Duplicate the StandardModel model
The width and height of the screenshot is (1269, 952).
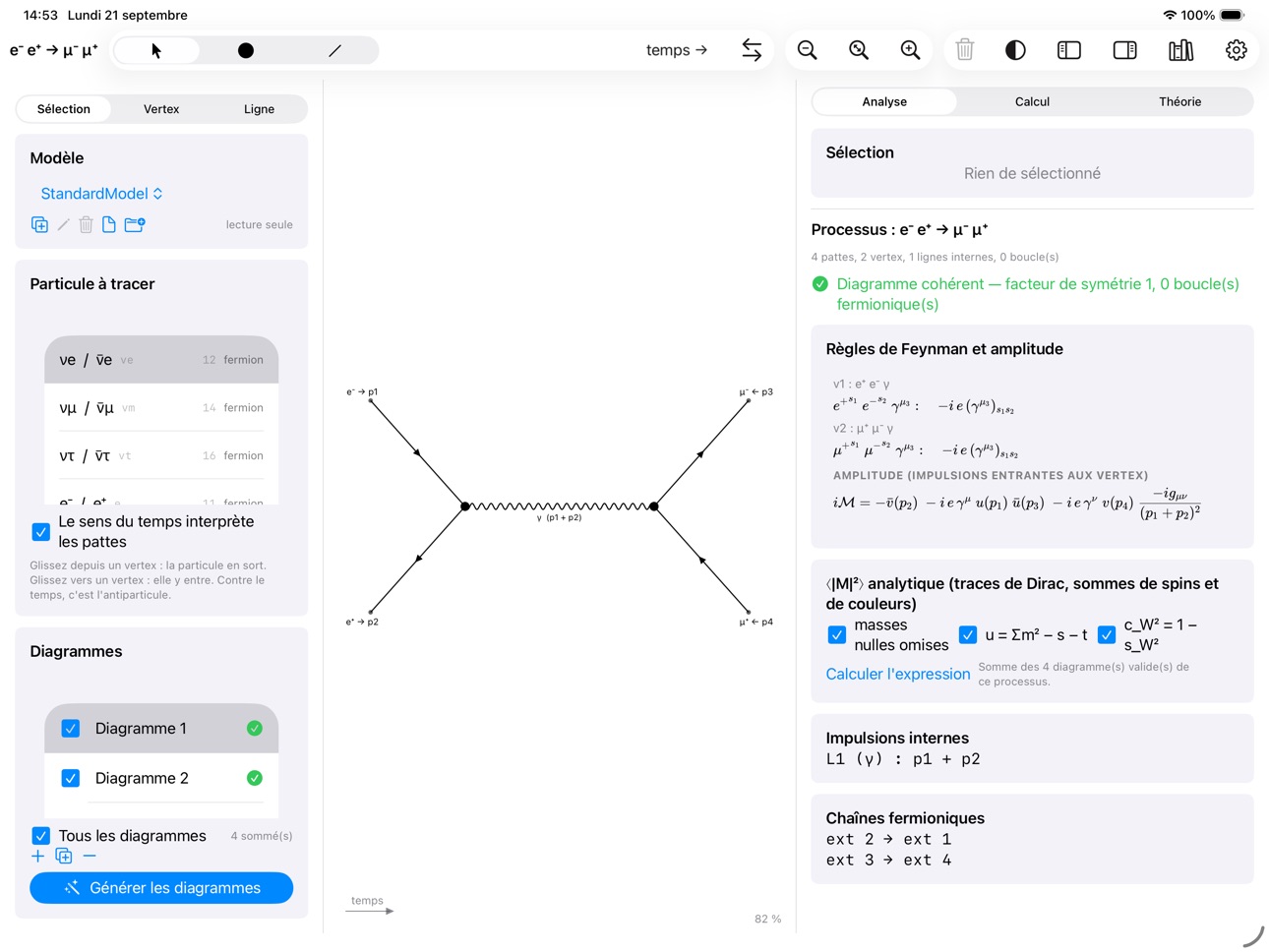(39, 224)
